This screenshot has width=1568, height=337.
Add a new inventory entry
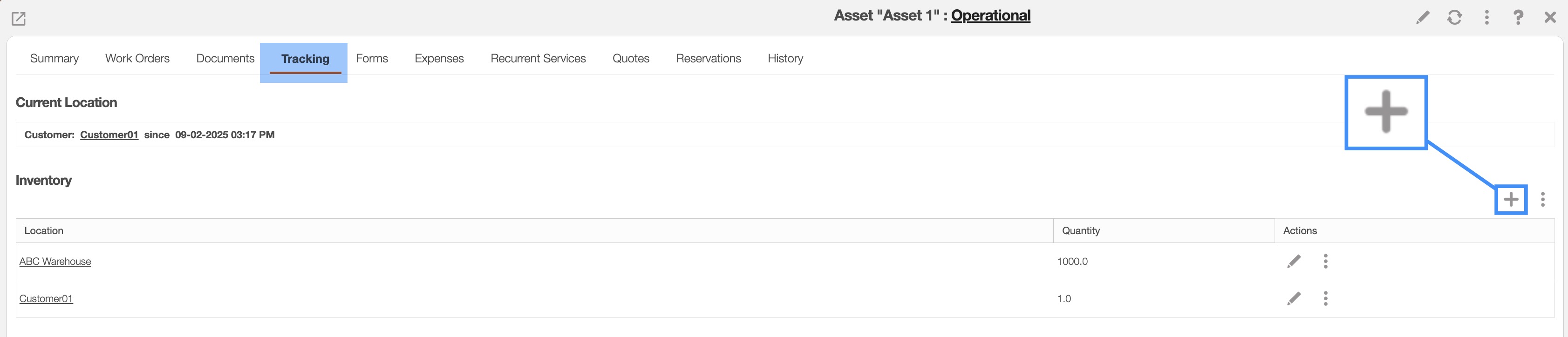coord(1511,200)
